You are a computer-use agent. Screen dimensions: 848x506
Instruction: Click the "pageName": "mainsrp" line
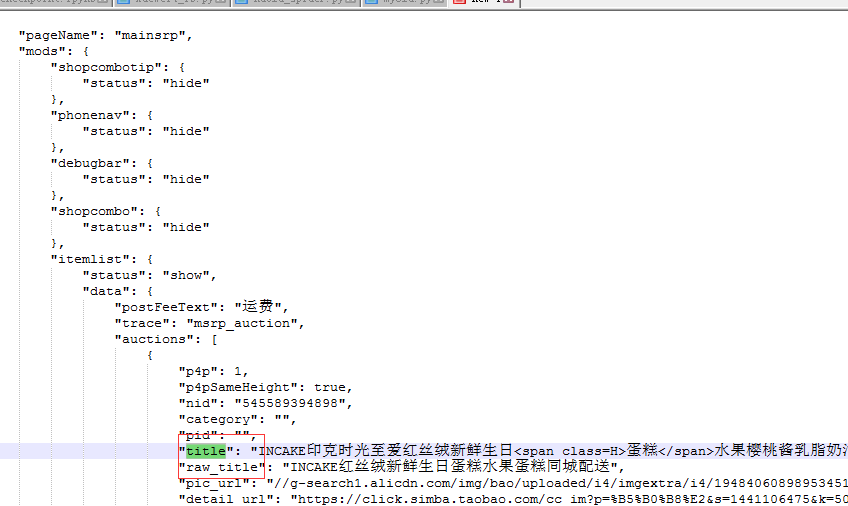point(105,36)
